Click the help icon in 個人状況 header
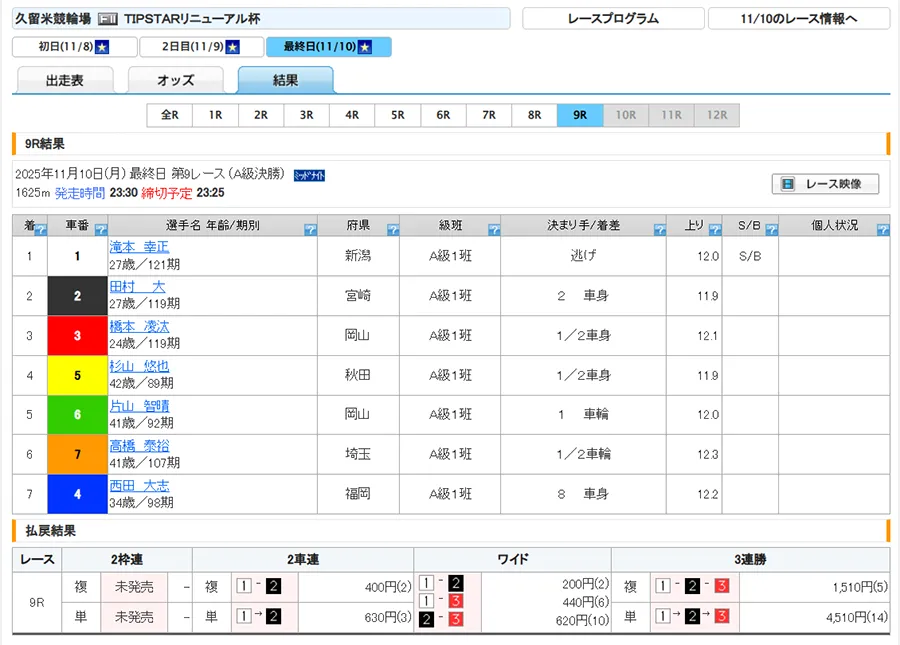This screenshot has width=900, height=645. coord(882,230)
